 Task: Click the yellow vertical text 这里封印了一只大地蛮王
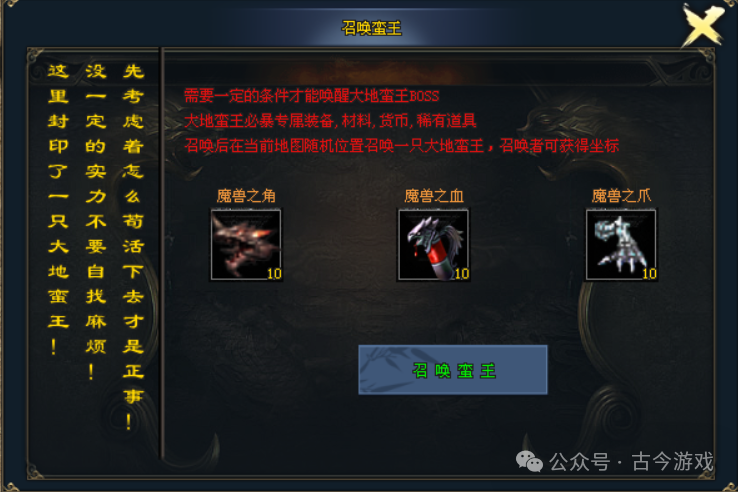(x=58, y=209)
